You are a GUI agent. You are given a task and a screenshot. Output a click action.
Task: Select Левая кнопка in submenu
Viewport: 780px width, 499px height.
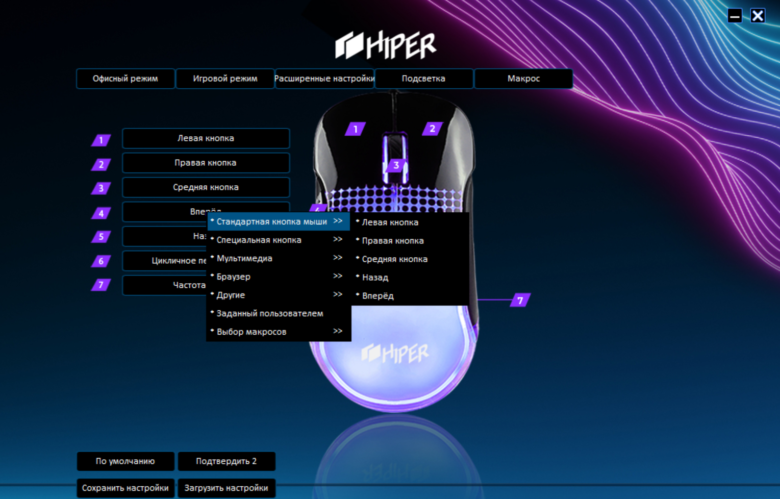pos(410,222)
